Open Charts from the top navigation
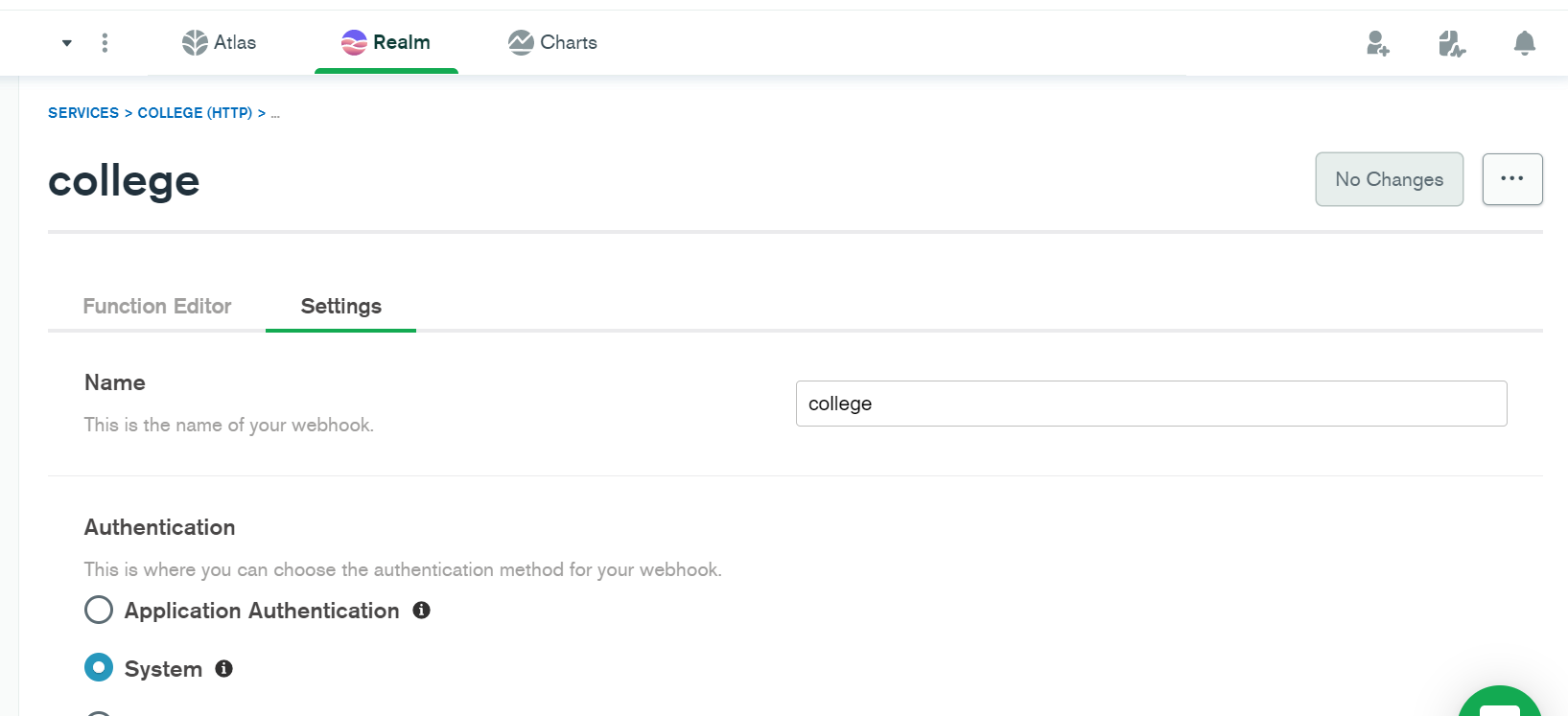The image size is (1568, 716). (x=551, y=42)
